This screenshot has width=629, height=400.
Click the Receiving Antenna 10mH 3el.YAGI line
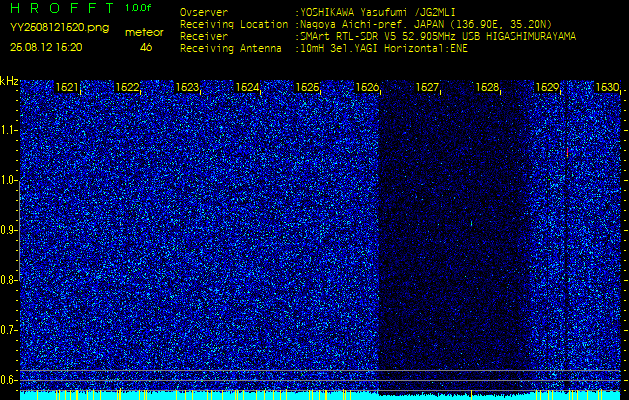tap(383, 49)
